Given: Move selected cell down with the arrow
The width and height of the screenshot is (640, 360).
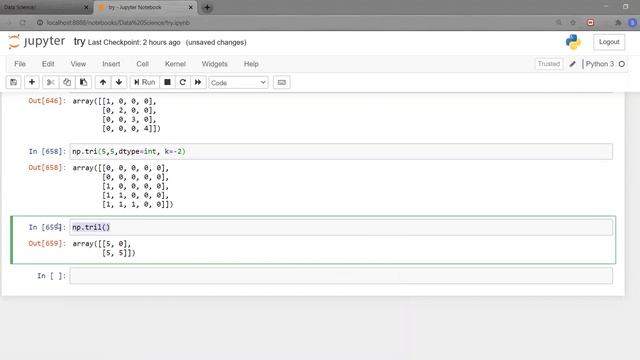Looking at the screenshot, I should point(119,82).
